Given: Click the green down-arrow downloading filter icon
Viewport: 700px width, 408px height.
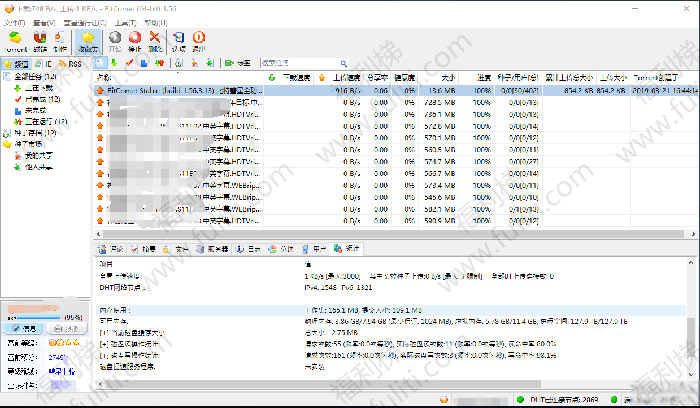Looking at the screenshot, I should click(114, 63).
